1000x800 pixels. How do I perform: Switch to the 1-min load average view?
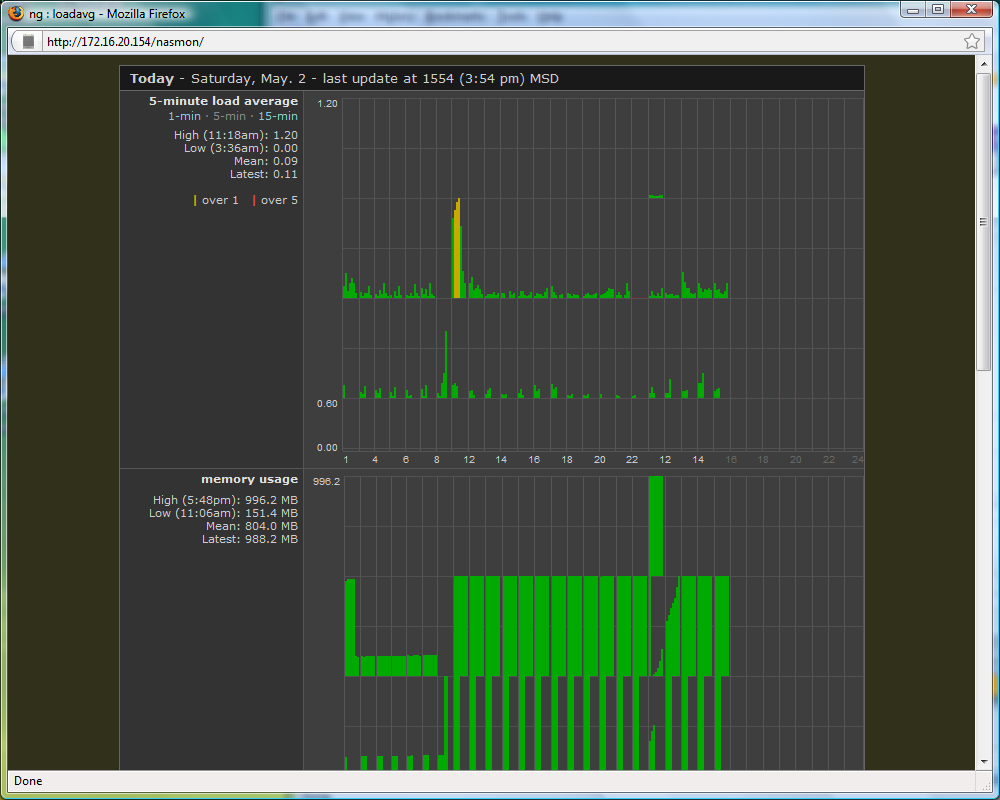click(x=184, y=116)
